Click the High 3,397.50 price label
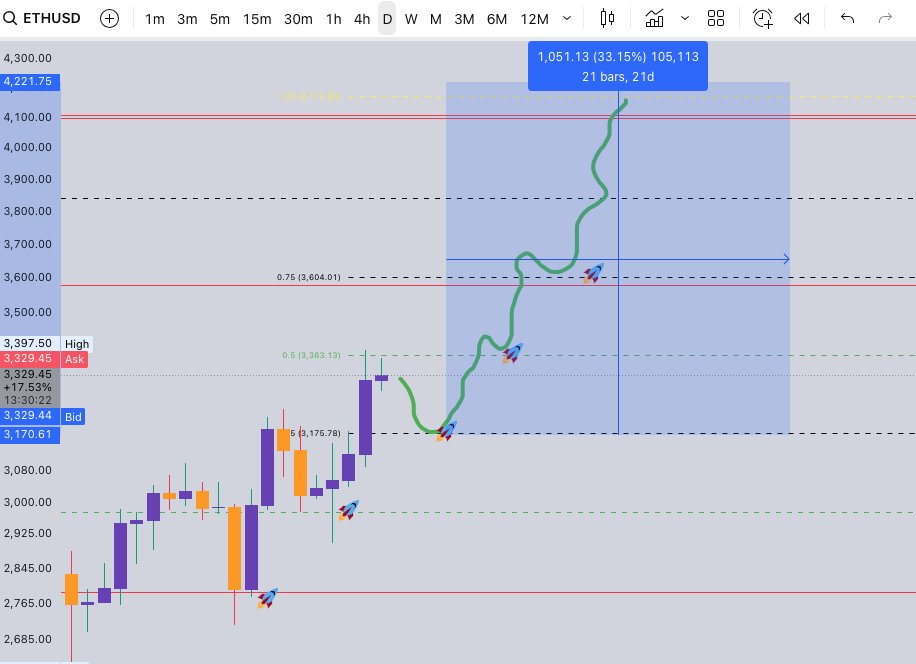Screen dimensions: 916x664 tap(47, 343)
